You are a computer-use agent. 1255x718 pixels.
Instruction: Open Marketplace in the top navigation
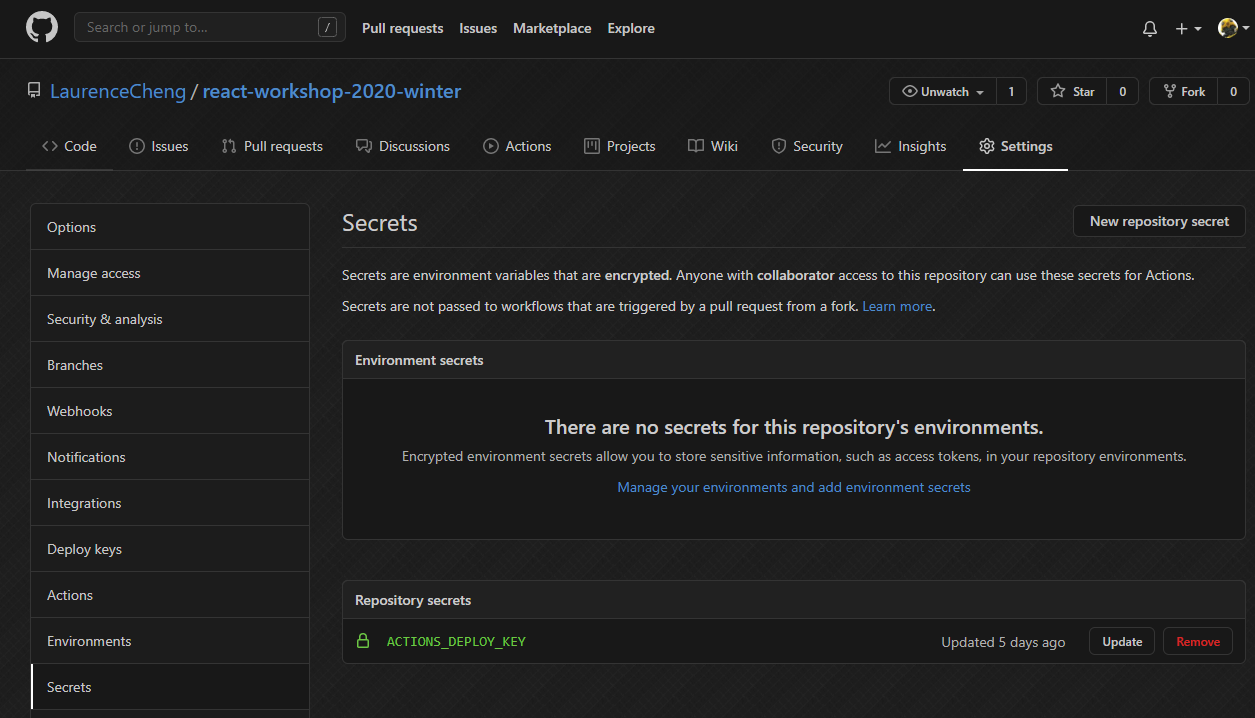[x=552, y=29]
